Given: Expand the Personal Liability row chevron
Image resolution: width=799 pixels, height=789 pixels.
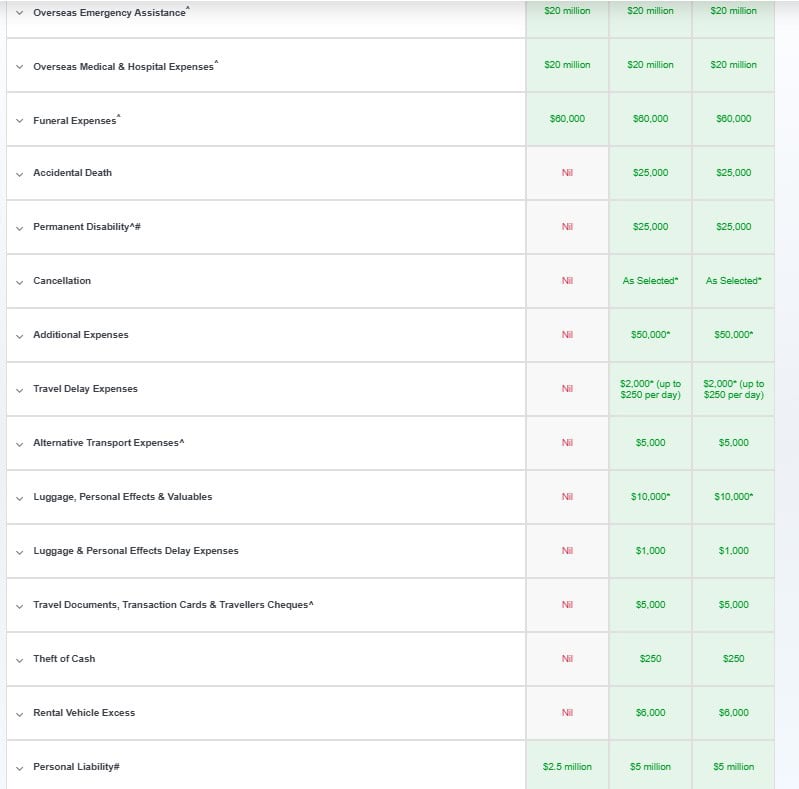Looking at the screenshot, I should 19,767.
